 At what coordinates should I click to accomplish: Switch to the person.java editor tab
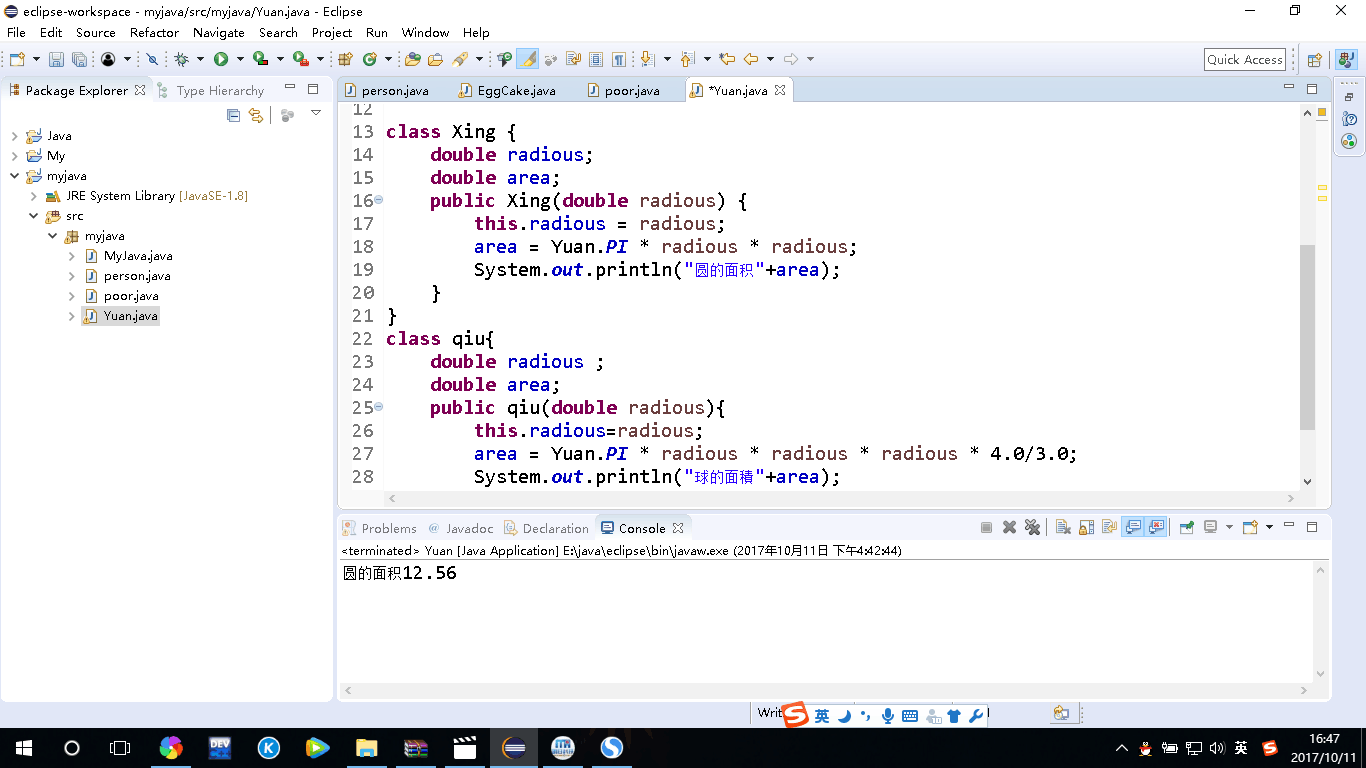[386, 90]
